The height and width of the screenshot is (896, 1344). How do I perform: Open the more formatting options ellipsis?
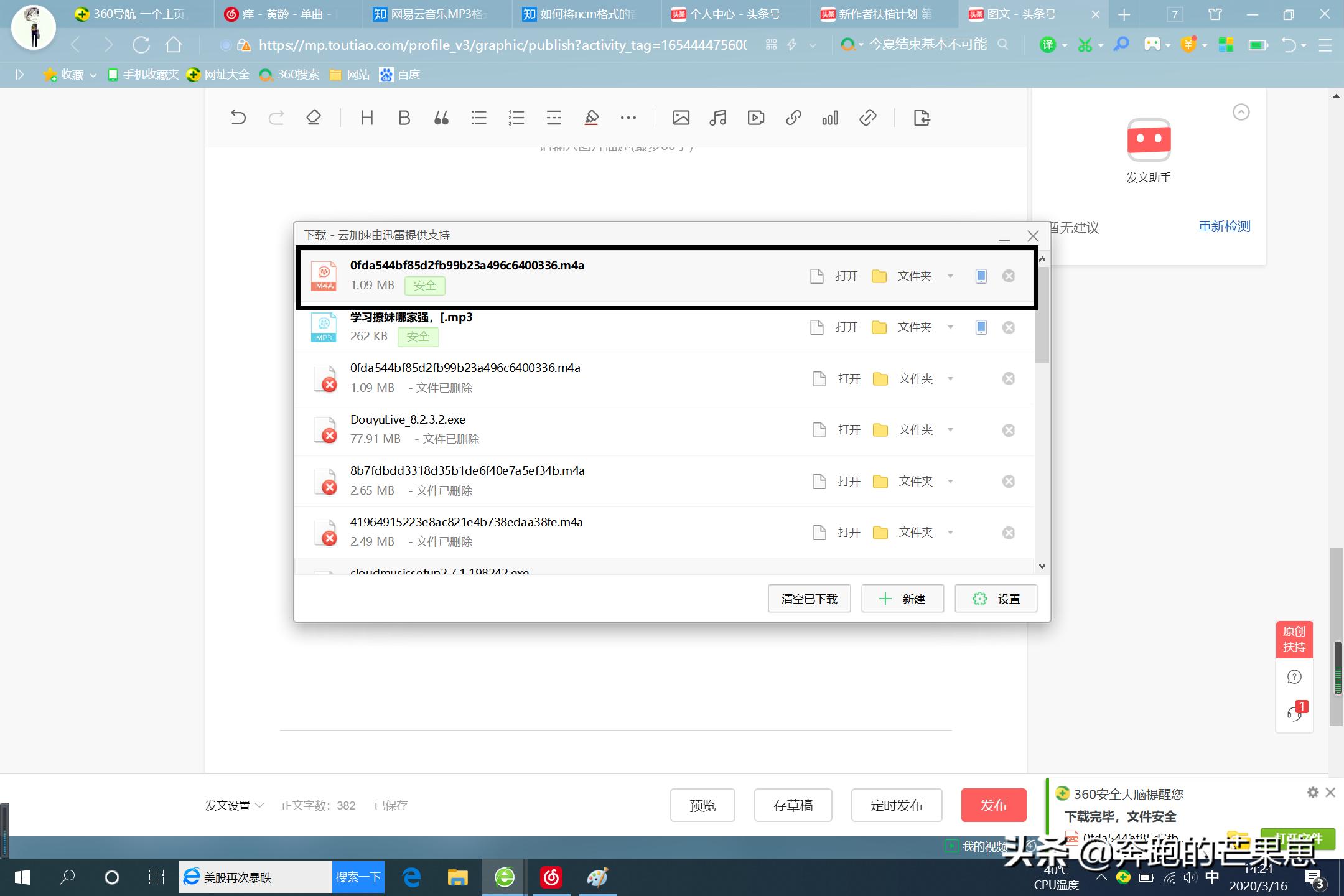click(x=628, y=118)
